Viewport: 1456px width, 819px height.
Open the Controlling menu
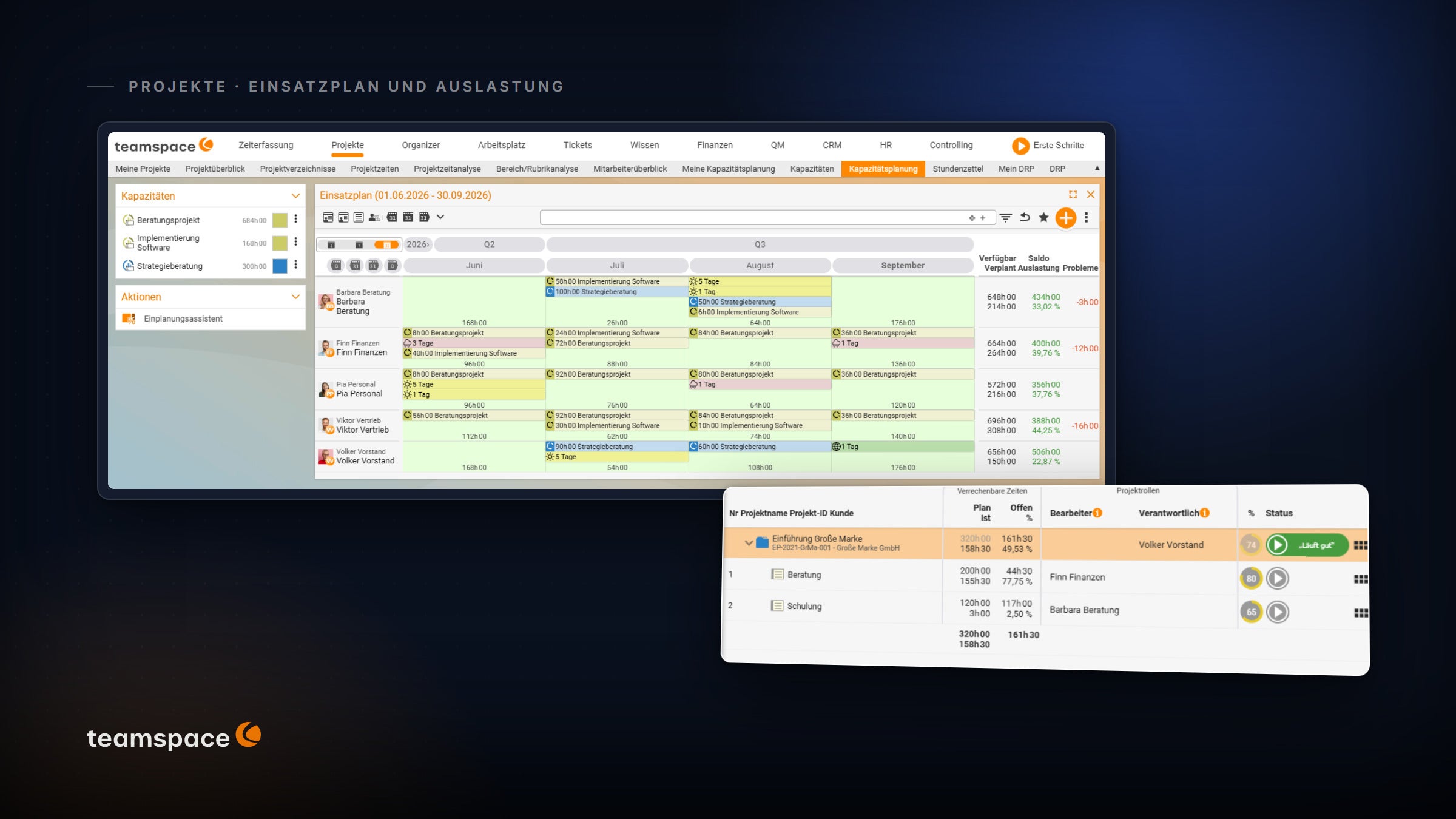click(951, 145)
